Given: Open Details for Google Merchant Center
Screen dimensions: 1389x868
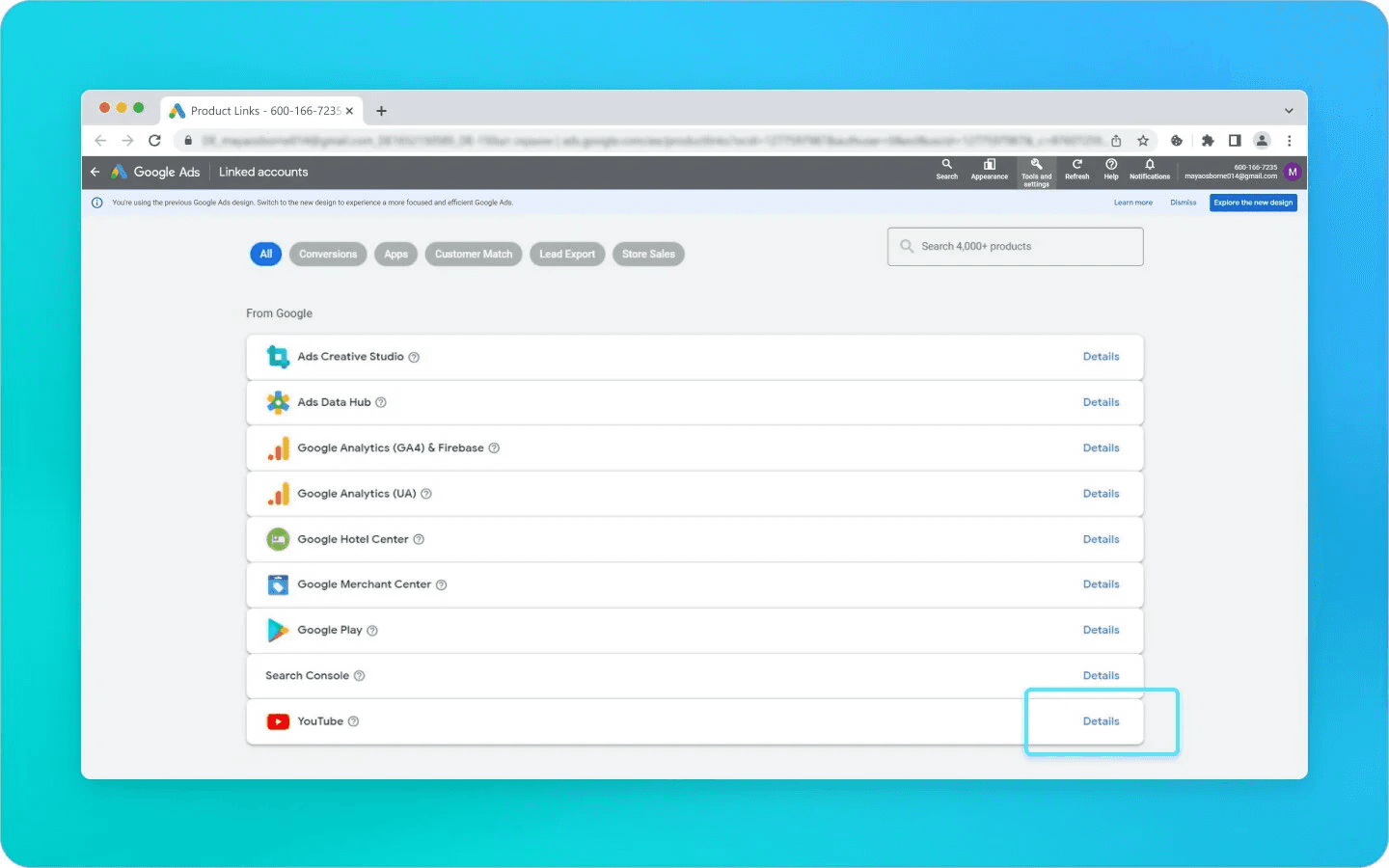Looking at the screenshot, I should tap(1101, 584).
